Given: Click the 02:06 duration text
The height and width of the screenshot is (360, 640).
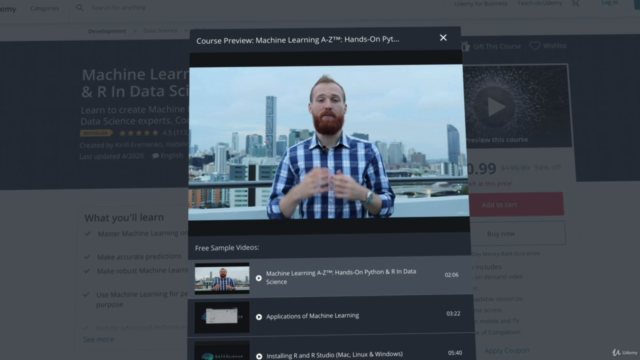Looking at the screenshot, I should [451, 275].
